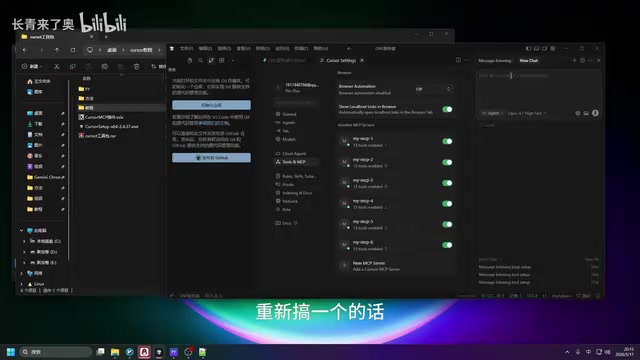Open the Opus model selector dropdown
The height and width of the screenshot is (360, 640).
(x=527, y=113)
